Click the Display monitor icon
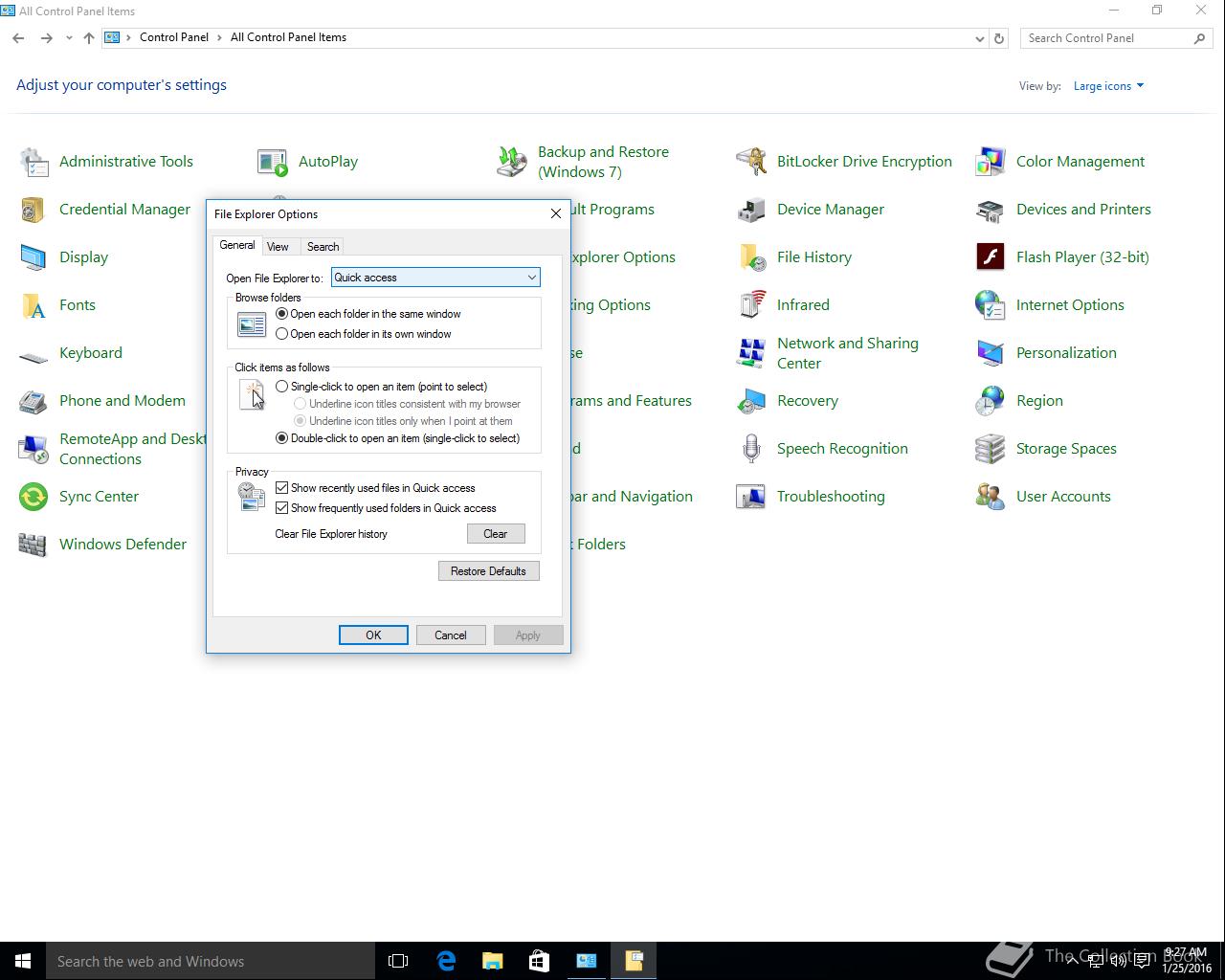The width and height of the screenshot is (1225, 980). pyautogui.click(x=33, y=257)
